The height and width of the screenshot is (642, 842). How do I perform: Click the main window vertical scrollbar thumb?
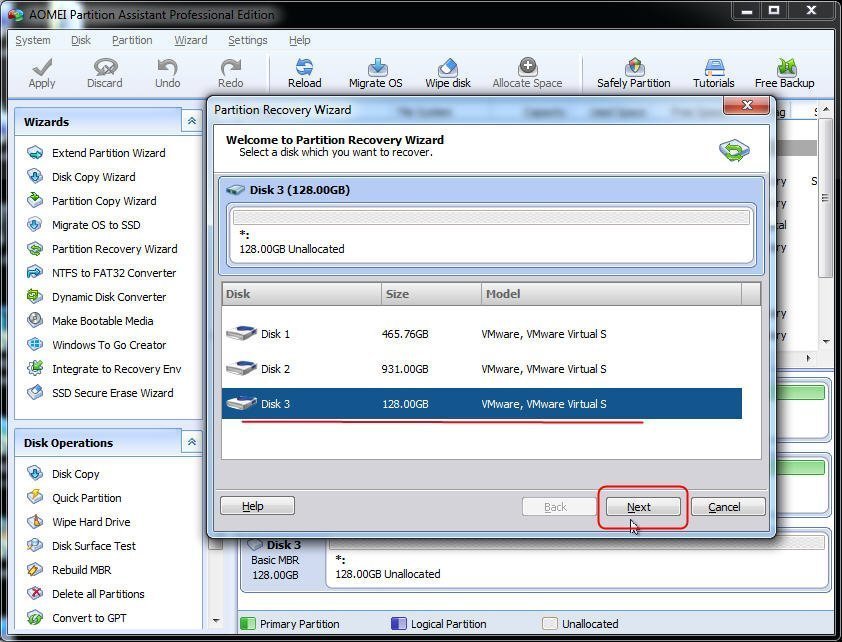click(825, 199)
